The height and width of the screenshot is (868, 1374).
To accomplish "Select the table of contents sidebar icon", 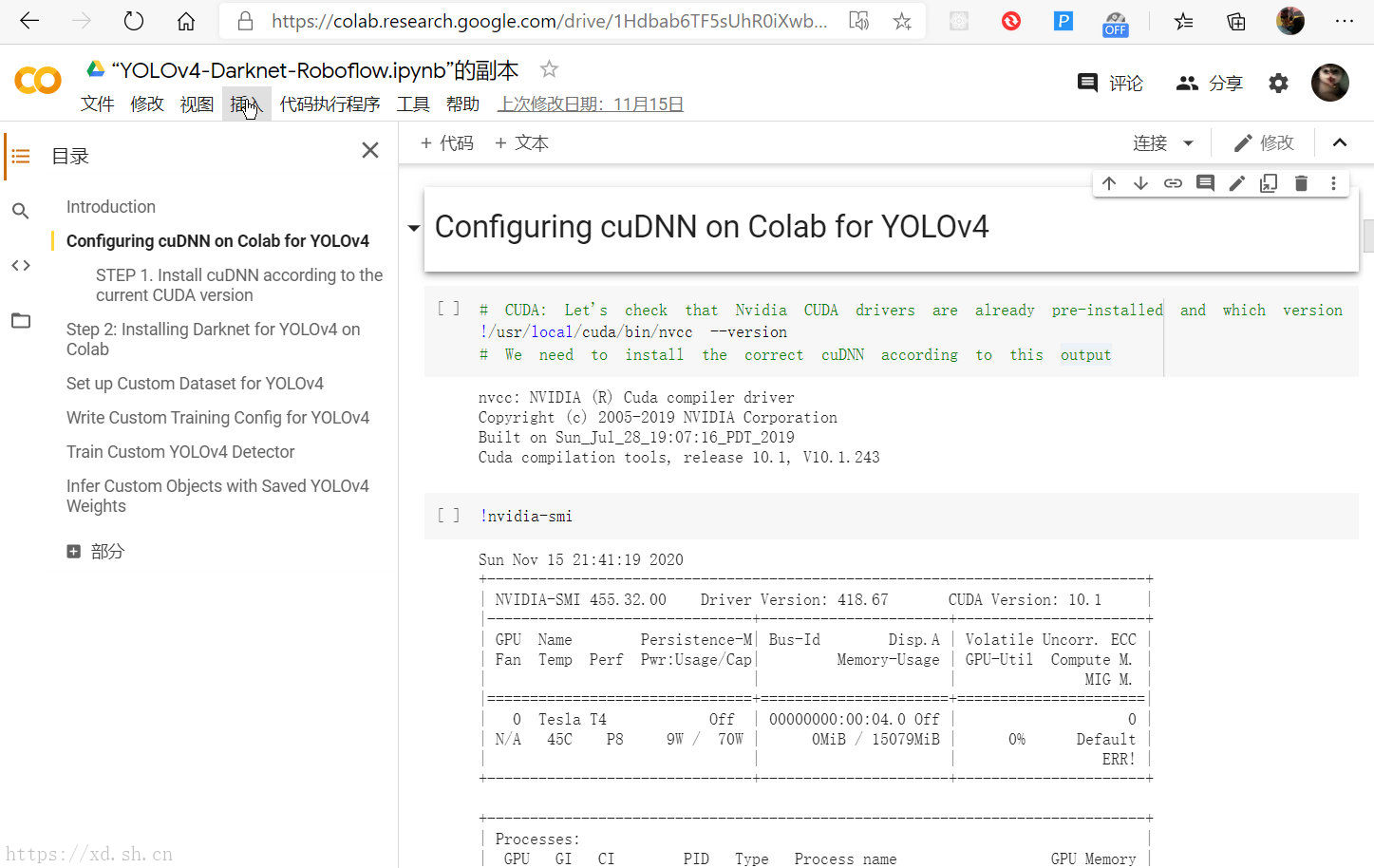I will click(21, 156).
